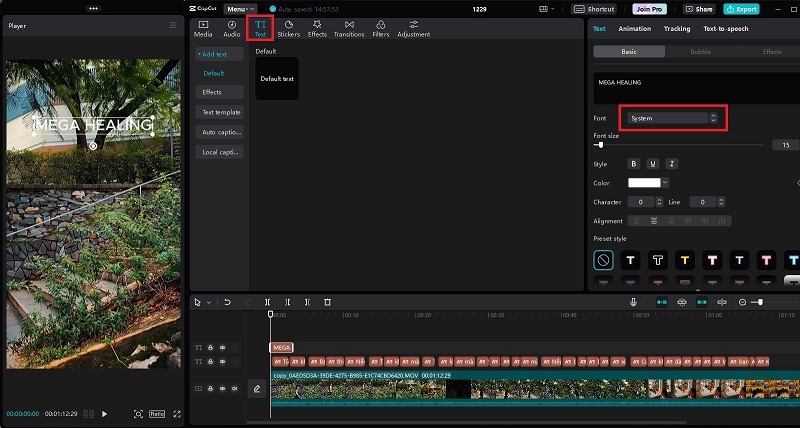800x428 pixels.
Task: Switch to the Text-to-speech tab
Action: click(726, 29)
